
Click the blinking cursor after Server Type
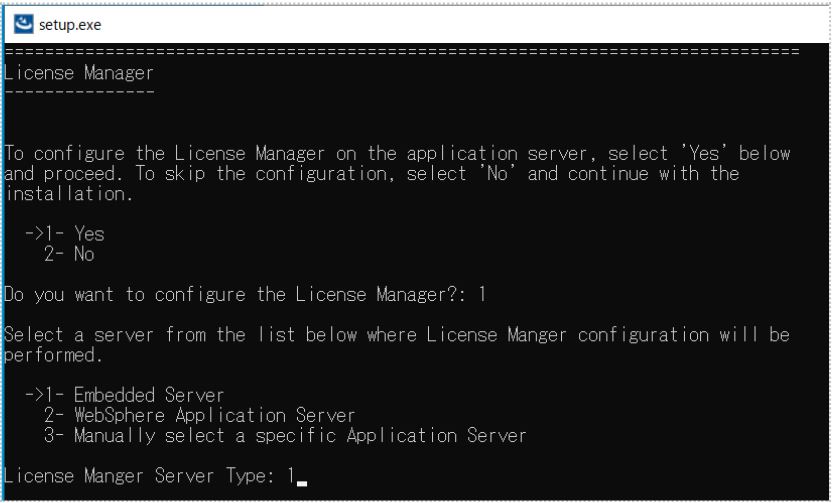click(302, 478)
